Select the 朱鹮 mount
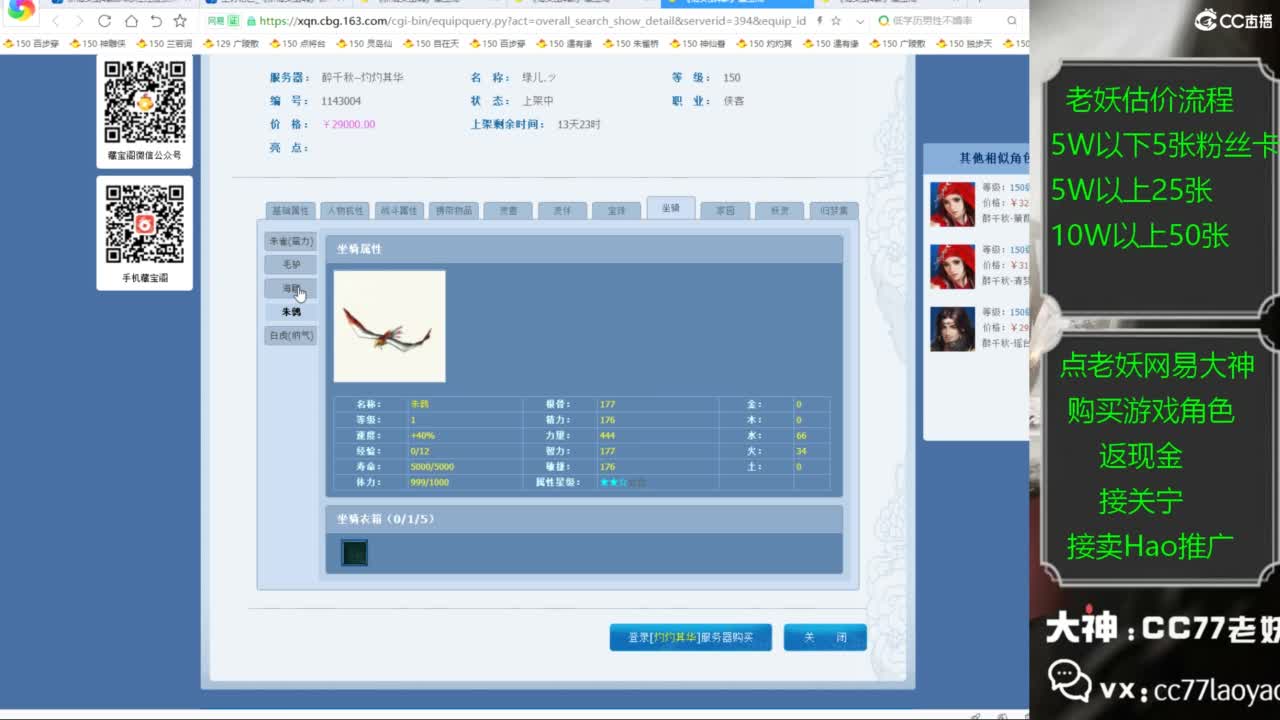1280x720 pixels. point(291,312)
